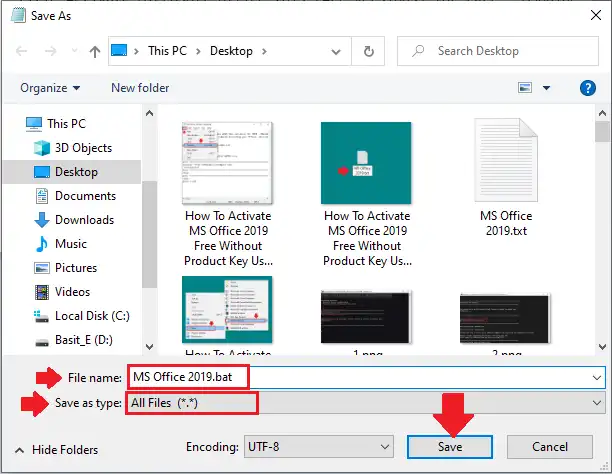Click the Basit_E drive icon
Viewport: 612px width, 474px height.
42,342
